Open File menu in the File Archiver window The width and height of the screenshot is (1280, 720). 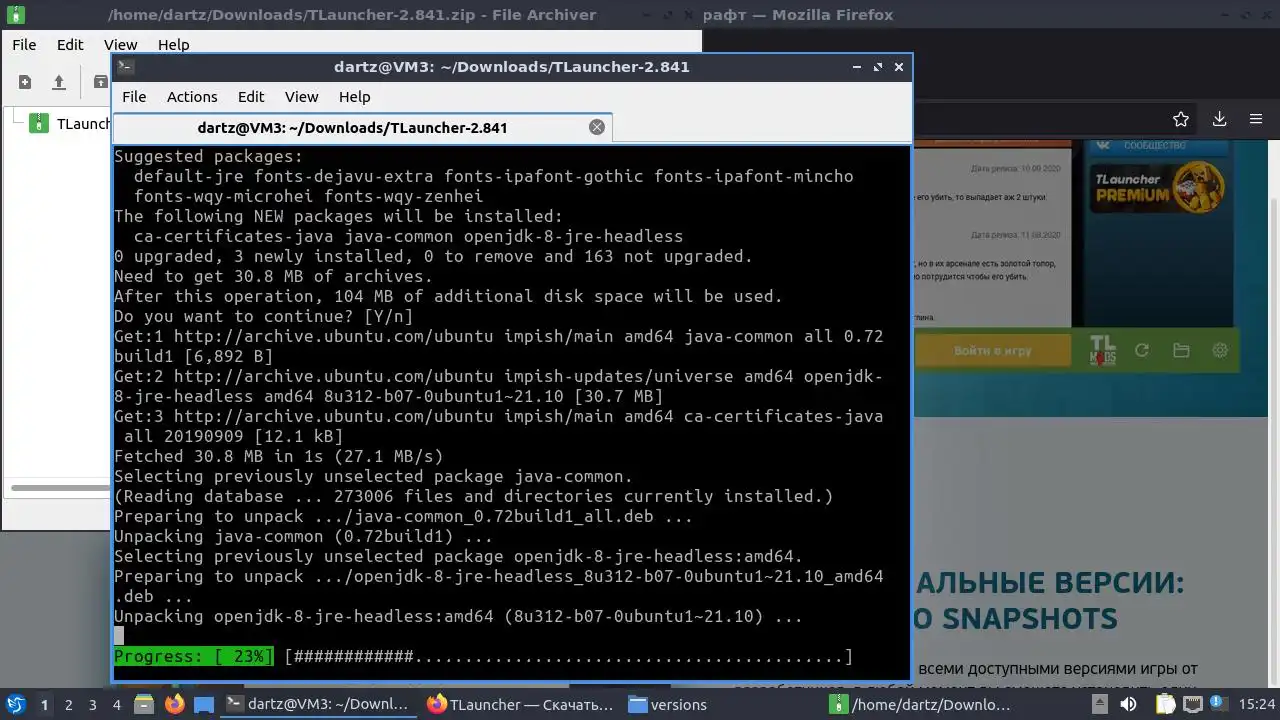(x=24, y=45)
